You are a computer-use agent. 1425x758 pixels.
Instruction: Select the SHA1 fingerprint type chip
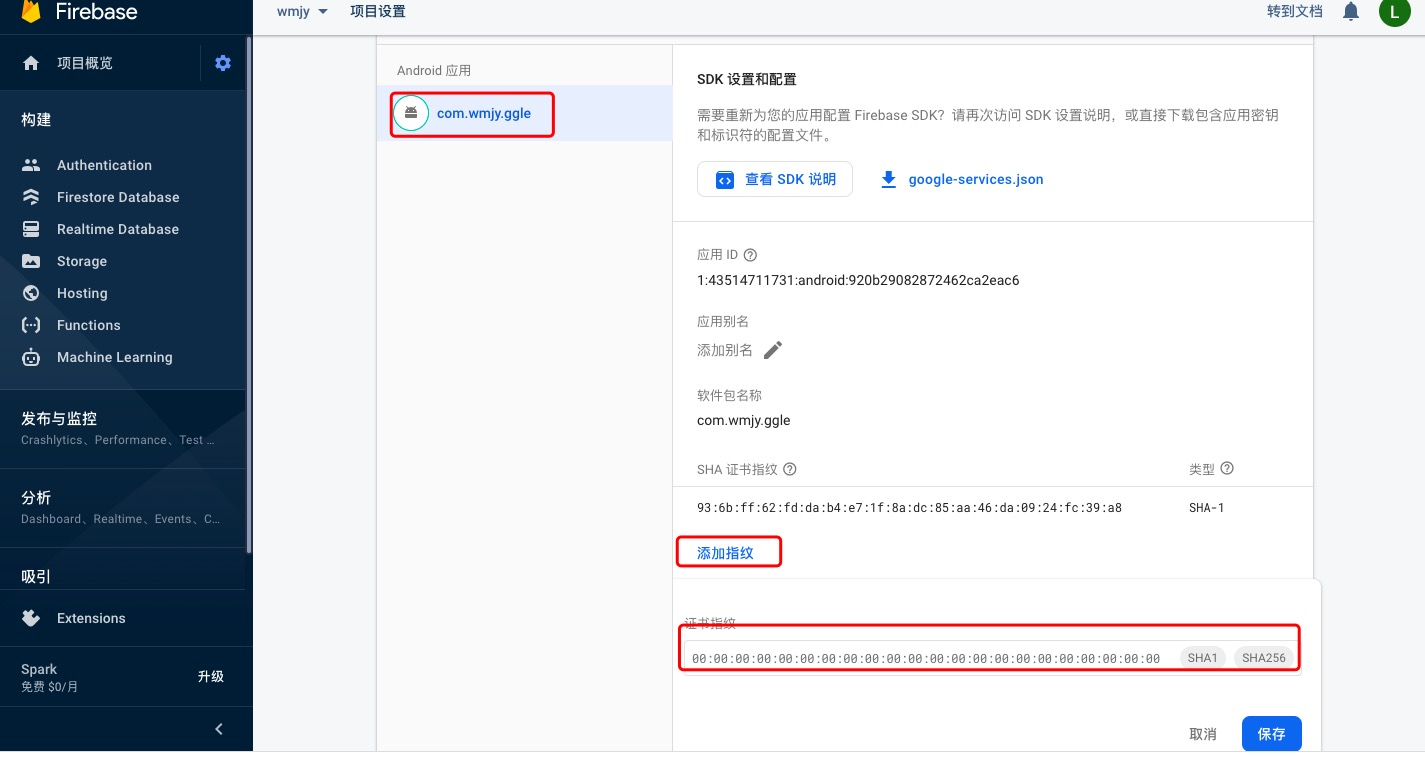[1202, 657]
